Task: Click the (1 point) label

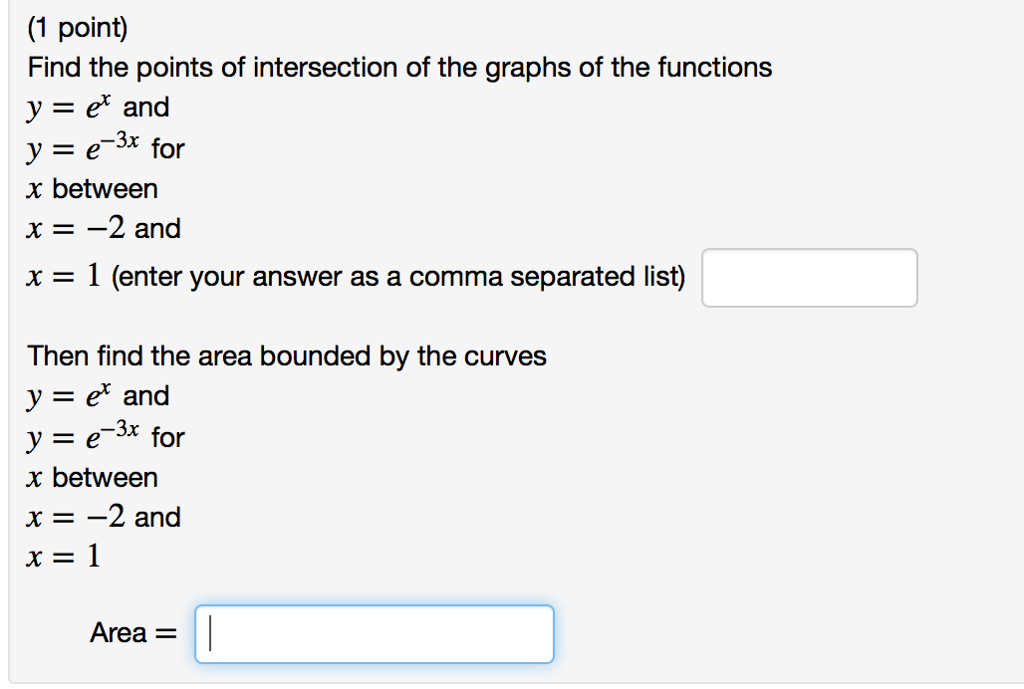Action: point(78,26)
